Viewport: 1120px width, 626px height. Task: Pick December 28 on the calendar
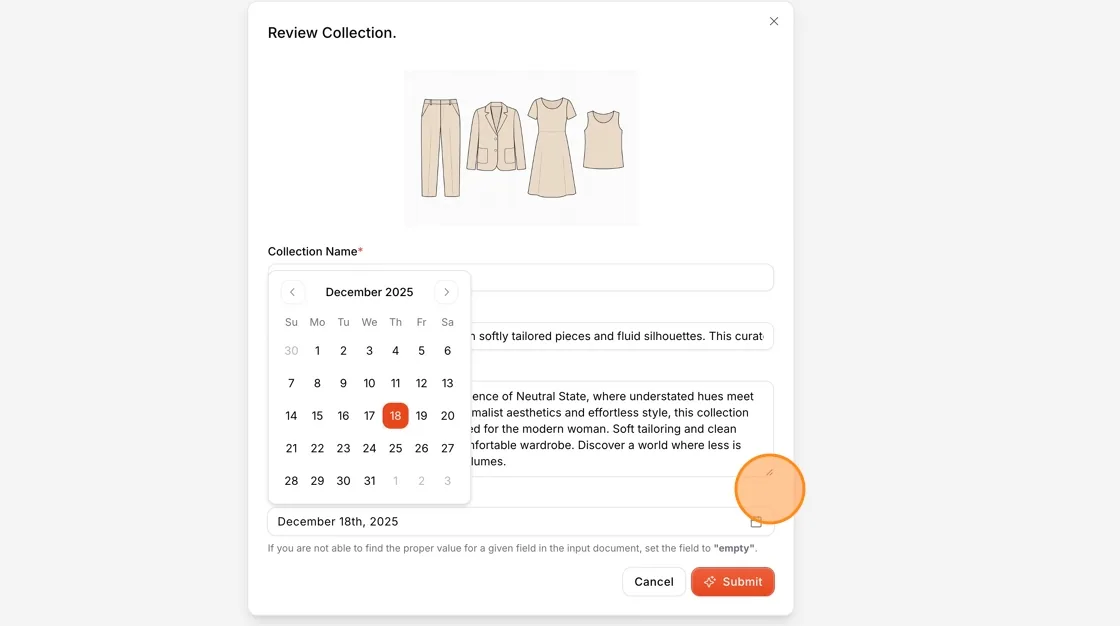tap(291, 481)
